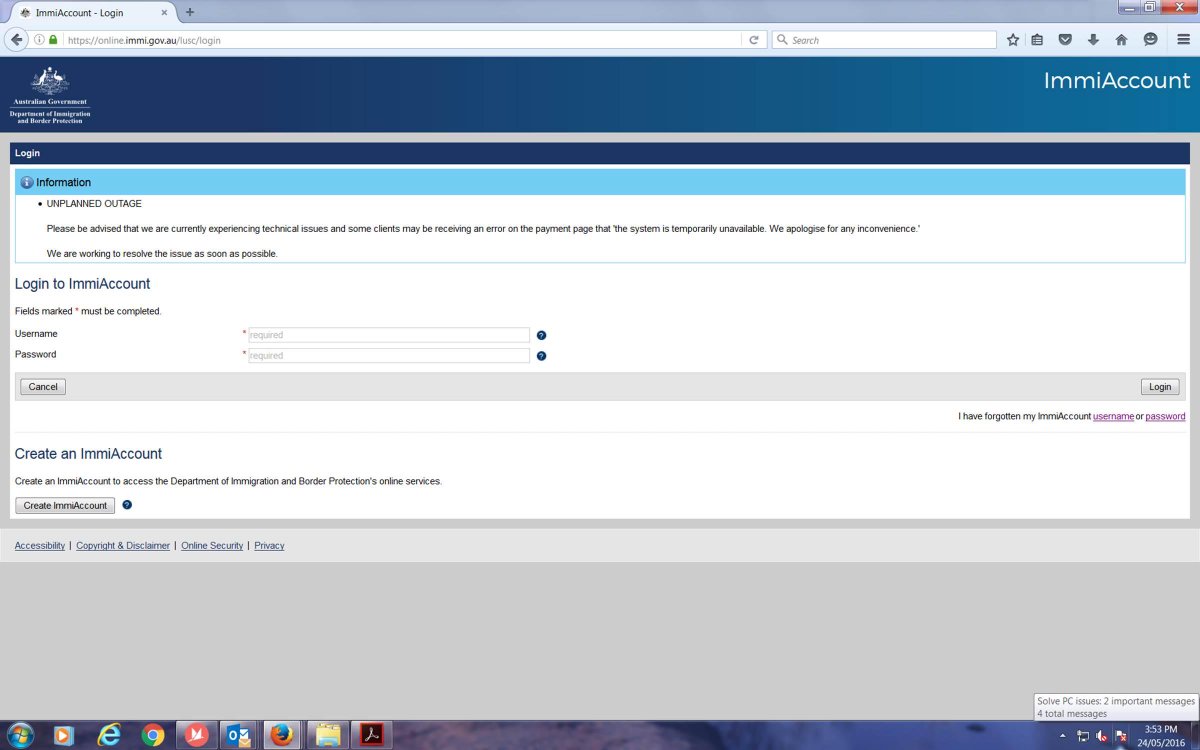This screenshot has height=750, width=1200.
Task: Click the UNPLANNED OUTAGE notice text
Action: click(x=94, y=204)
